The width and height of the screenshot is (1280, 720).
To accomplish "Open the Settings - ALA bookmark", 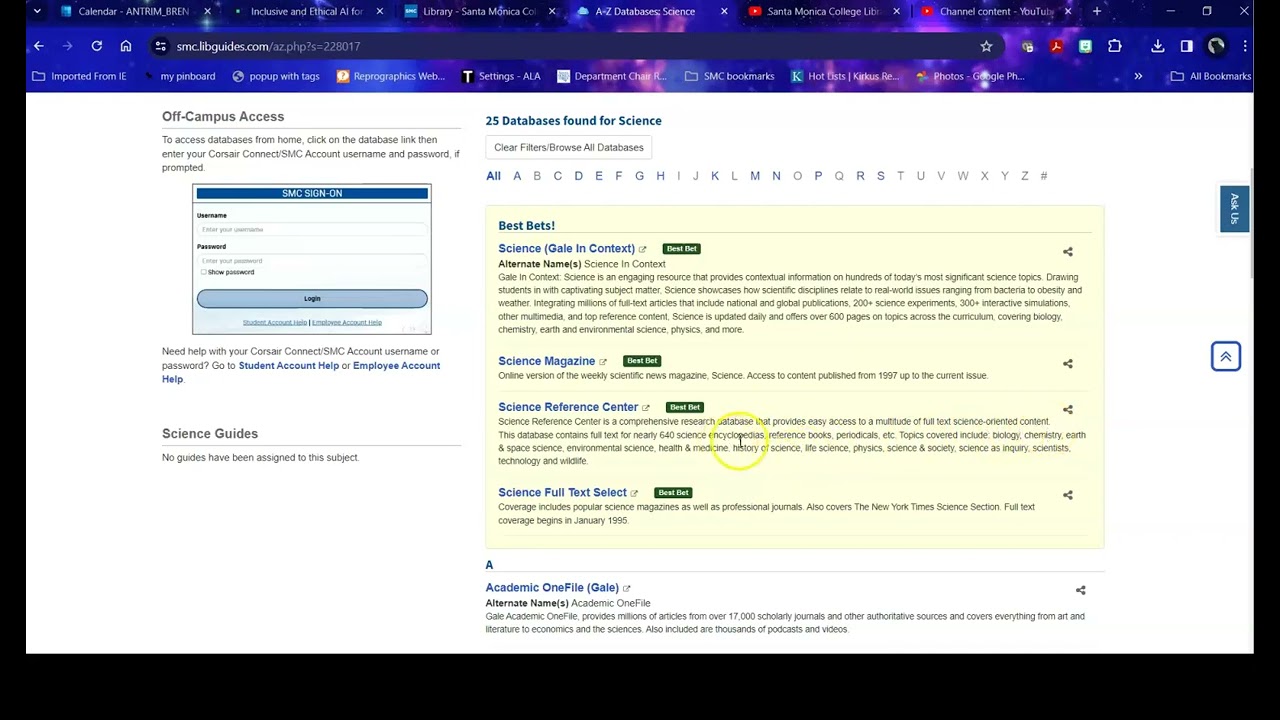I will click(502, 76).
